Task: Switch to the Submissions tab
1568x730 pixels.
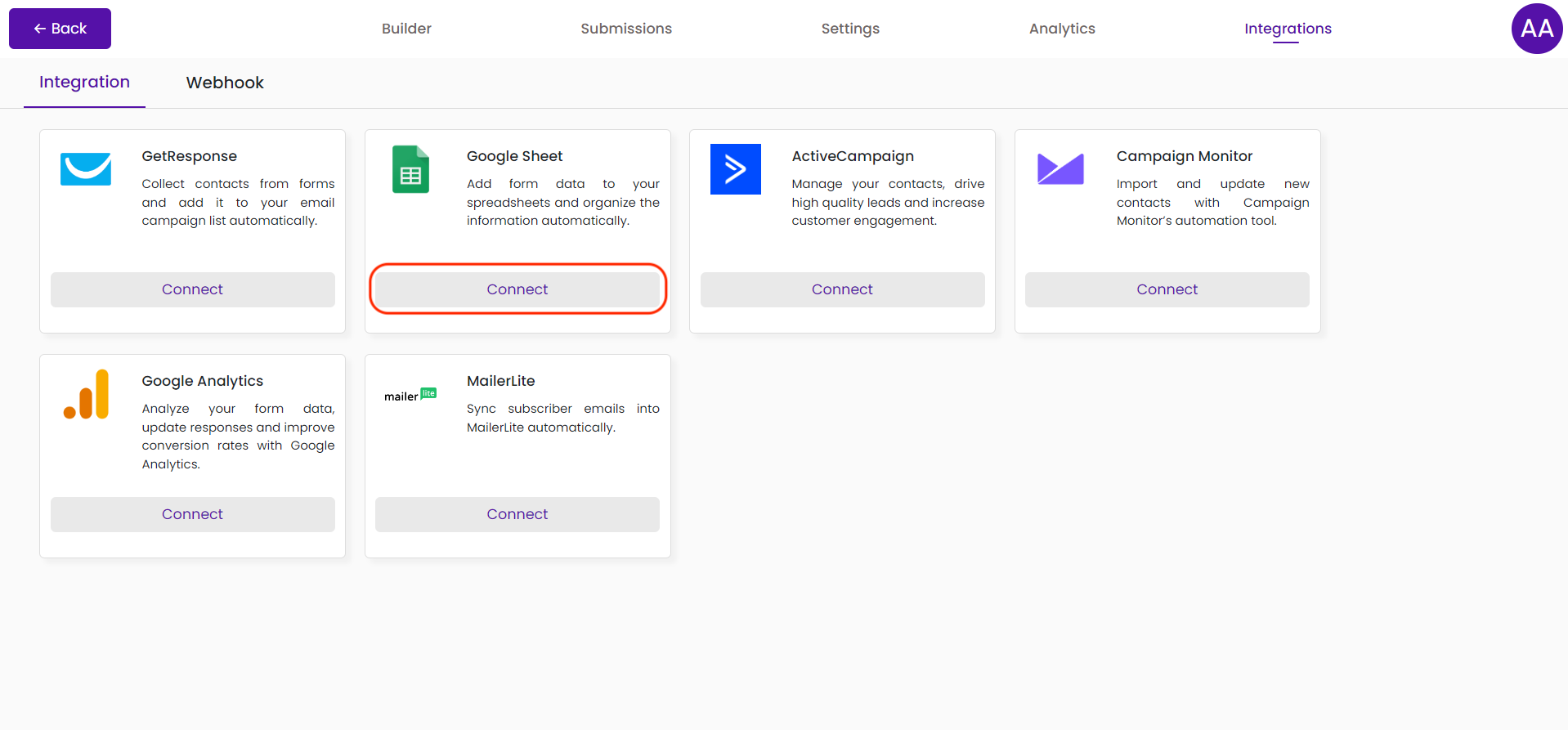Action: point(626,29)
